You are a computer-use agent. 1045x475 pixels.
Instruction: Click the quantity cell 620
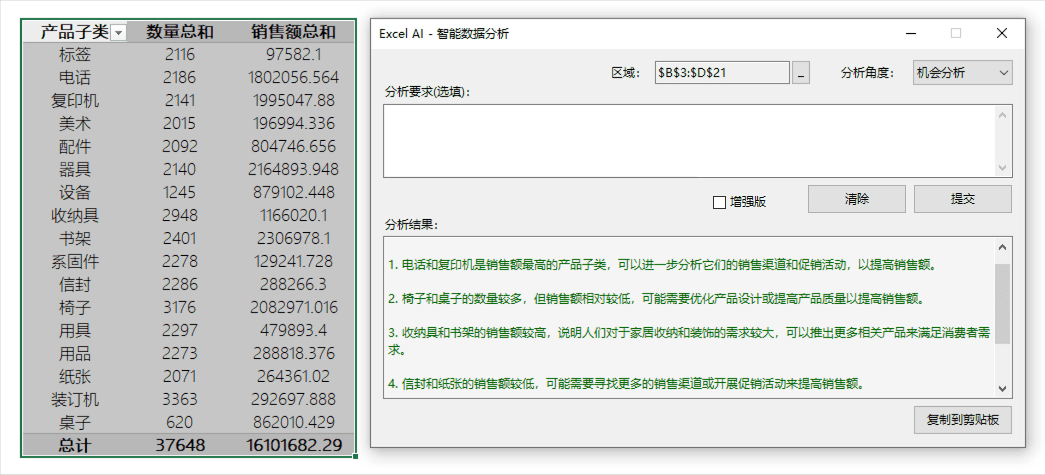(x=180, y=422)
